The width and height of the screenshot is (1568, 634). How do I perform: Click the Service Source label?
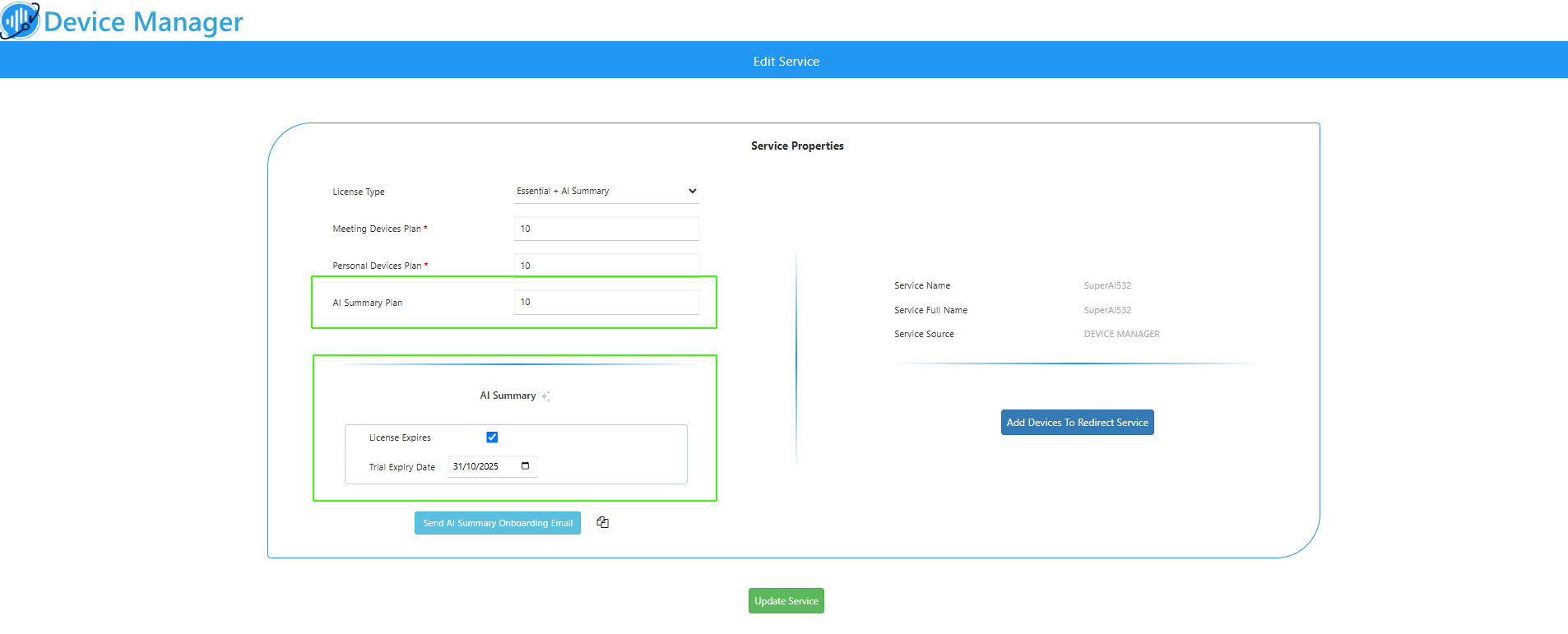click(925, 334)
